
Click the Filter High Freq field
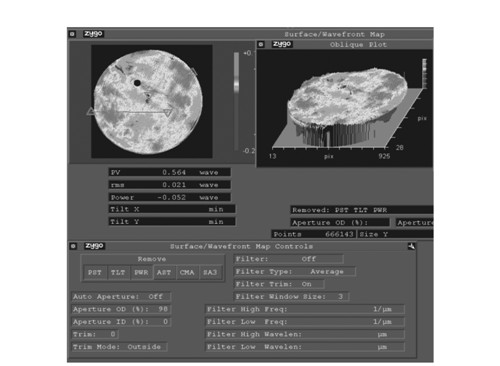pyautogui.click(x=305, y=309)
